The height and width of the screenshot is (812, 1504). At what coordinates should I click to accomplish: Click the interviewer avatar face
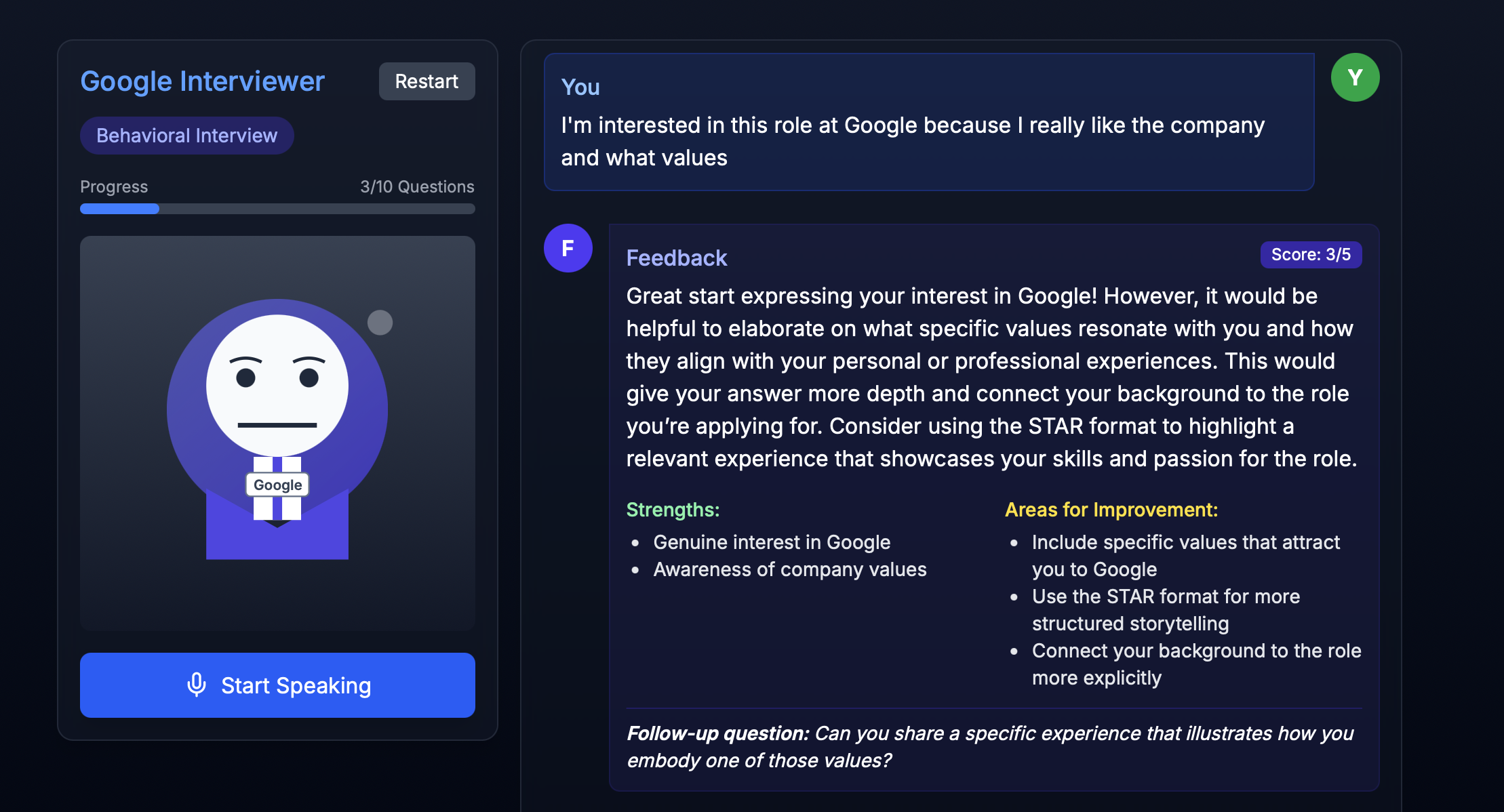click(x=277, y=385)
